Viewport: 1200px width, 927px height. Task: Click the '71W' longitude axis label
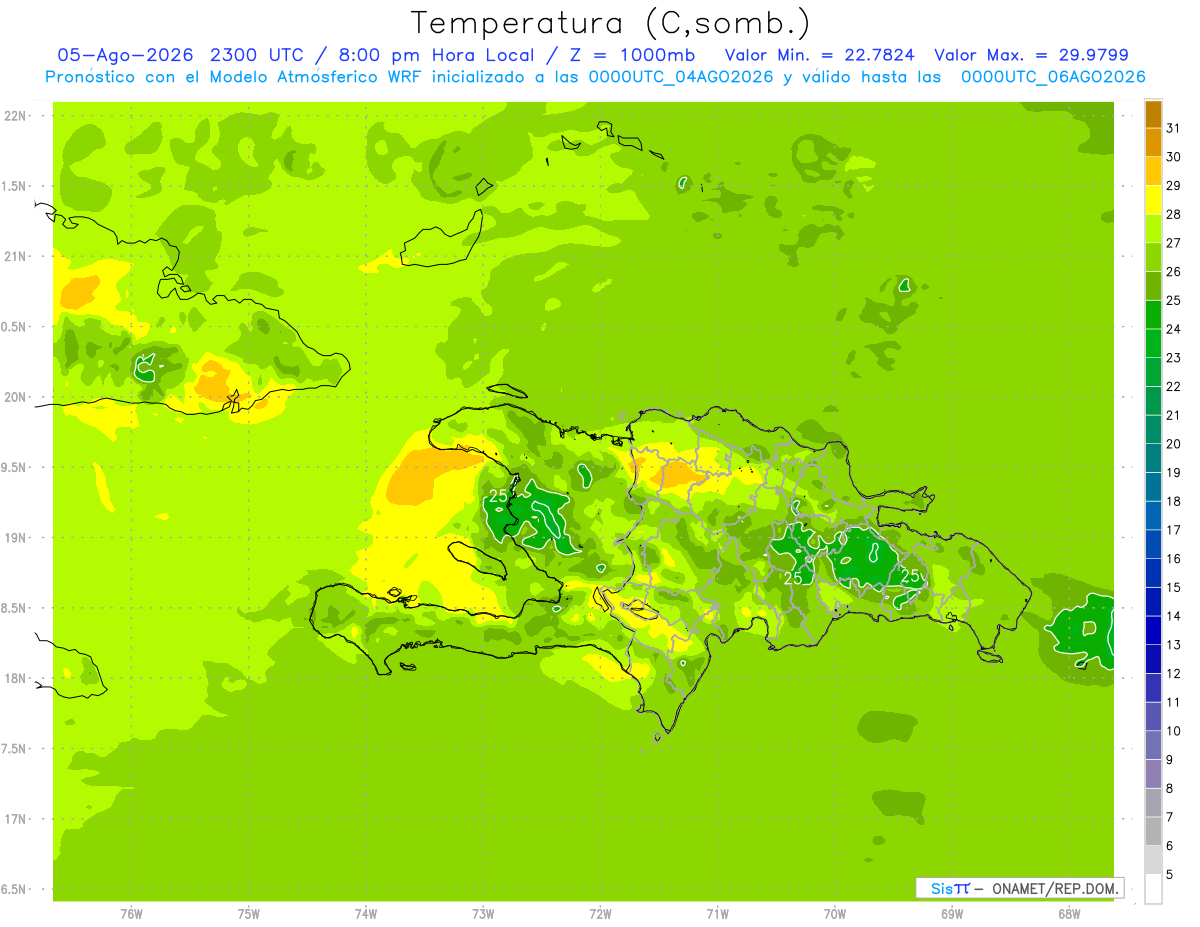pyautogui.click(x=717, y=914)
